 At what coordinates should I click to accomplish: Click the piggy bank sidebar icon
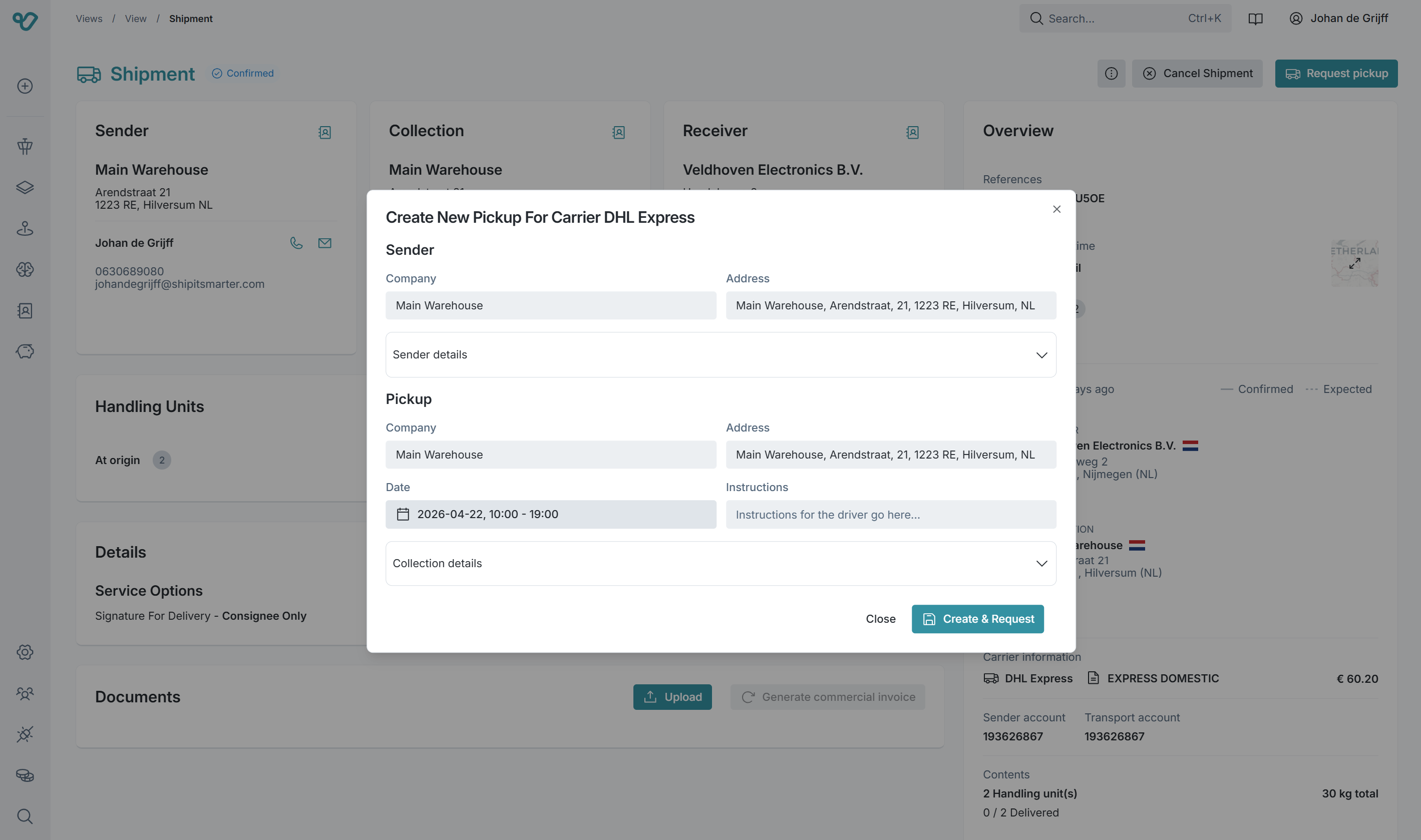[25, 351]
